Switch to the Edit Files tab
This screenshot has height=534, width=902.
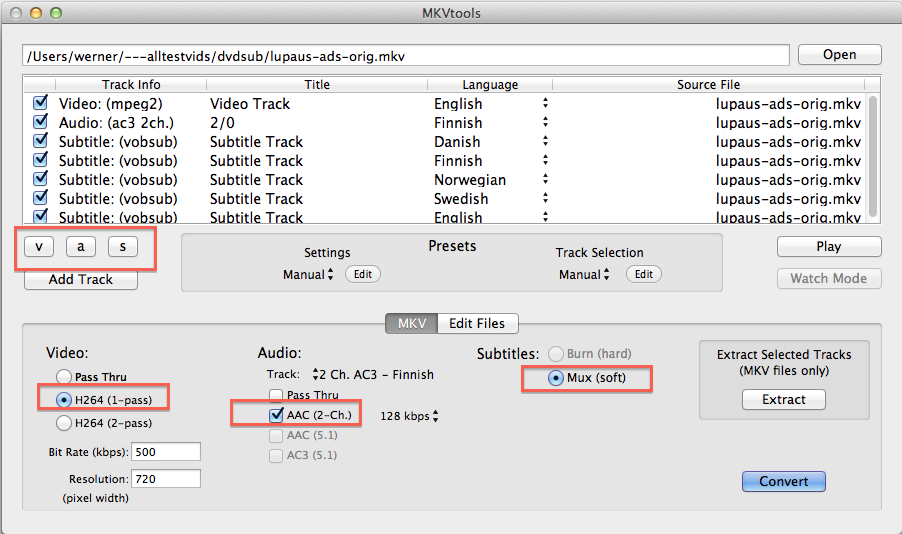click(x=477, y=323)
